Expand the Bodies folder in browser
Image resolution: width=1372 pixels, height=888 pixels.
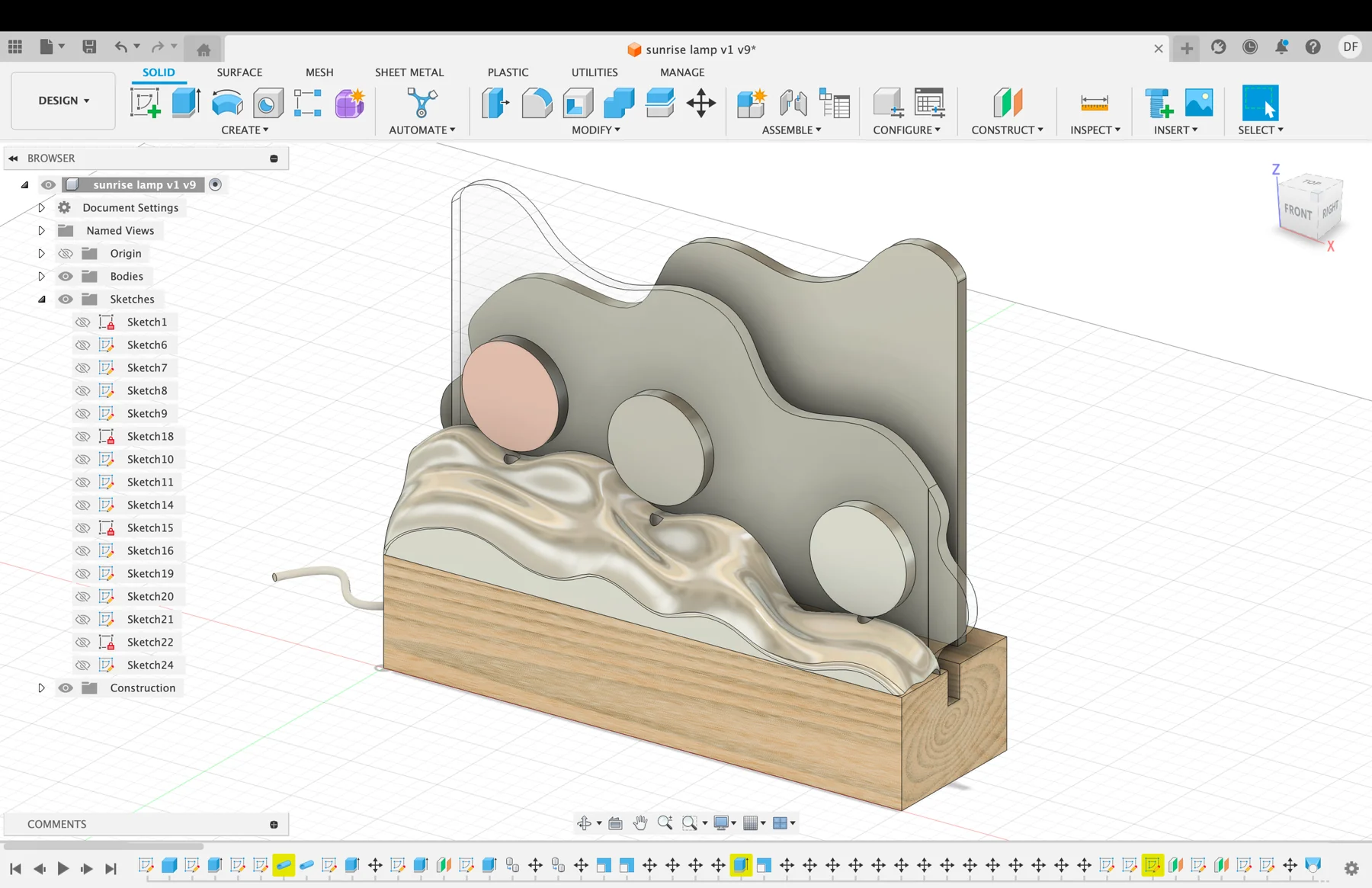pos(42,276)
